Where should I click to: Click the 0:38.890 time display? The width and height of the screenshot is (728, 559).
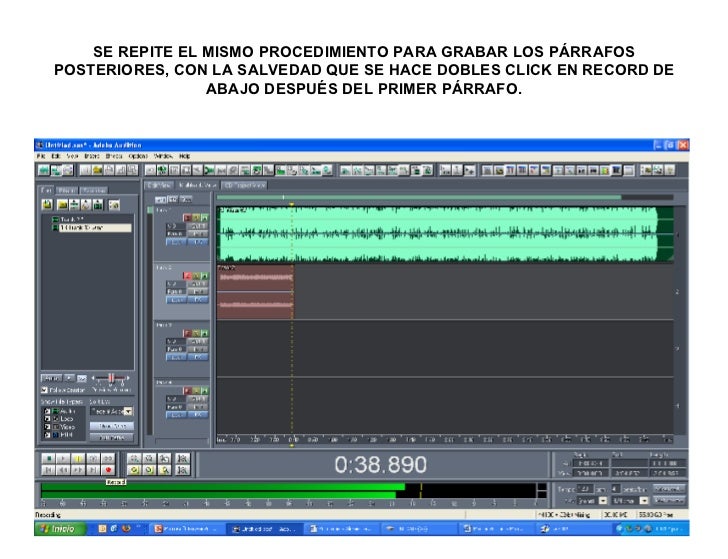(x=380, y=465)
